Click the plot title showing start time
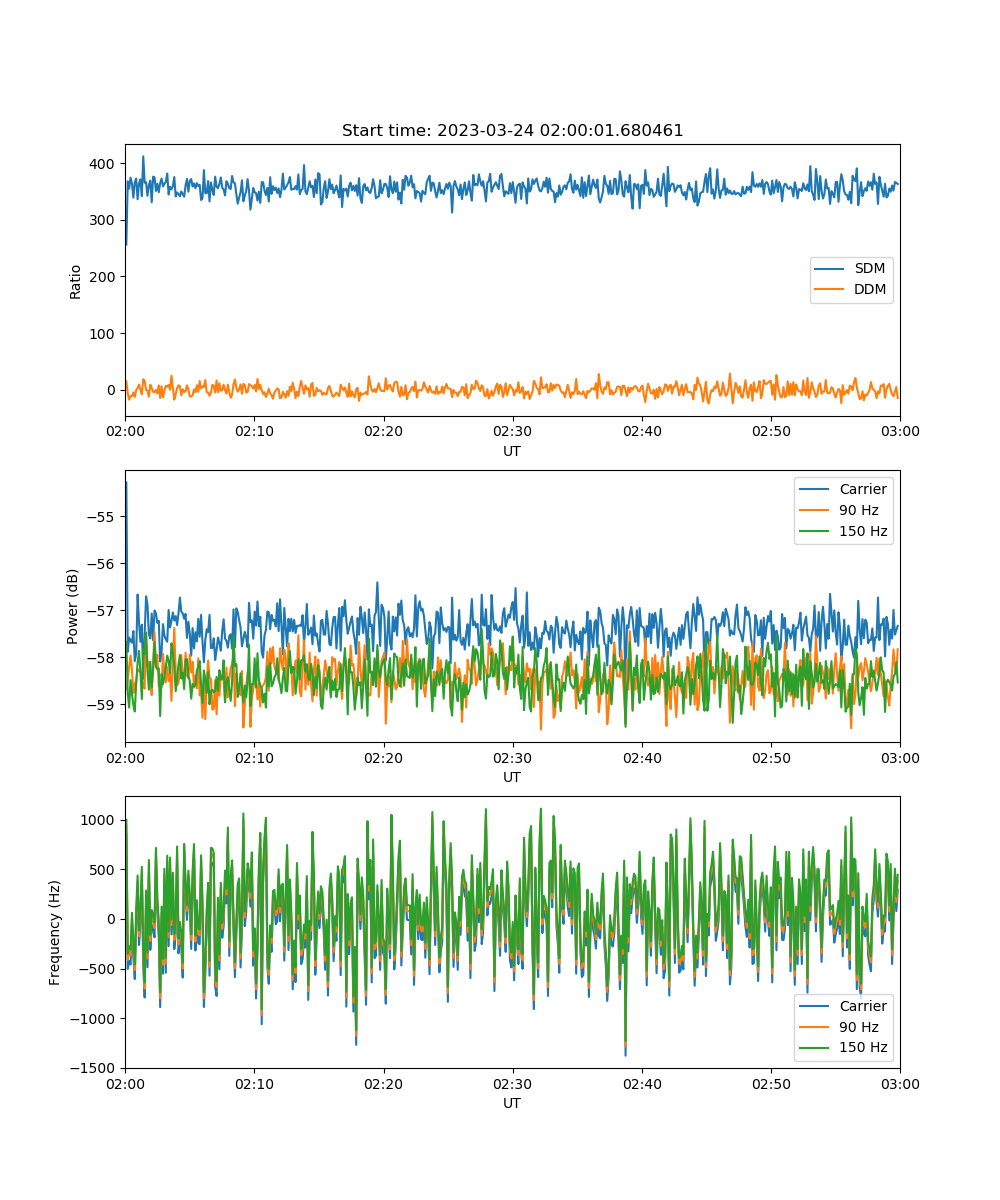 512,131
